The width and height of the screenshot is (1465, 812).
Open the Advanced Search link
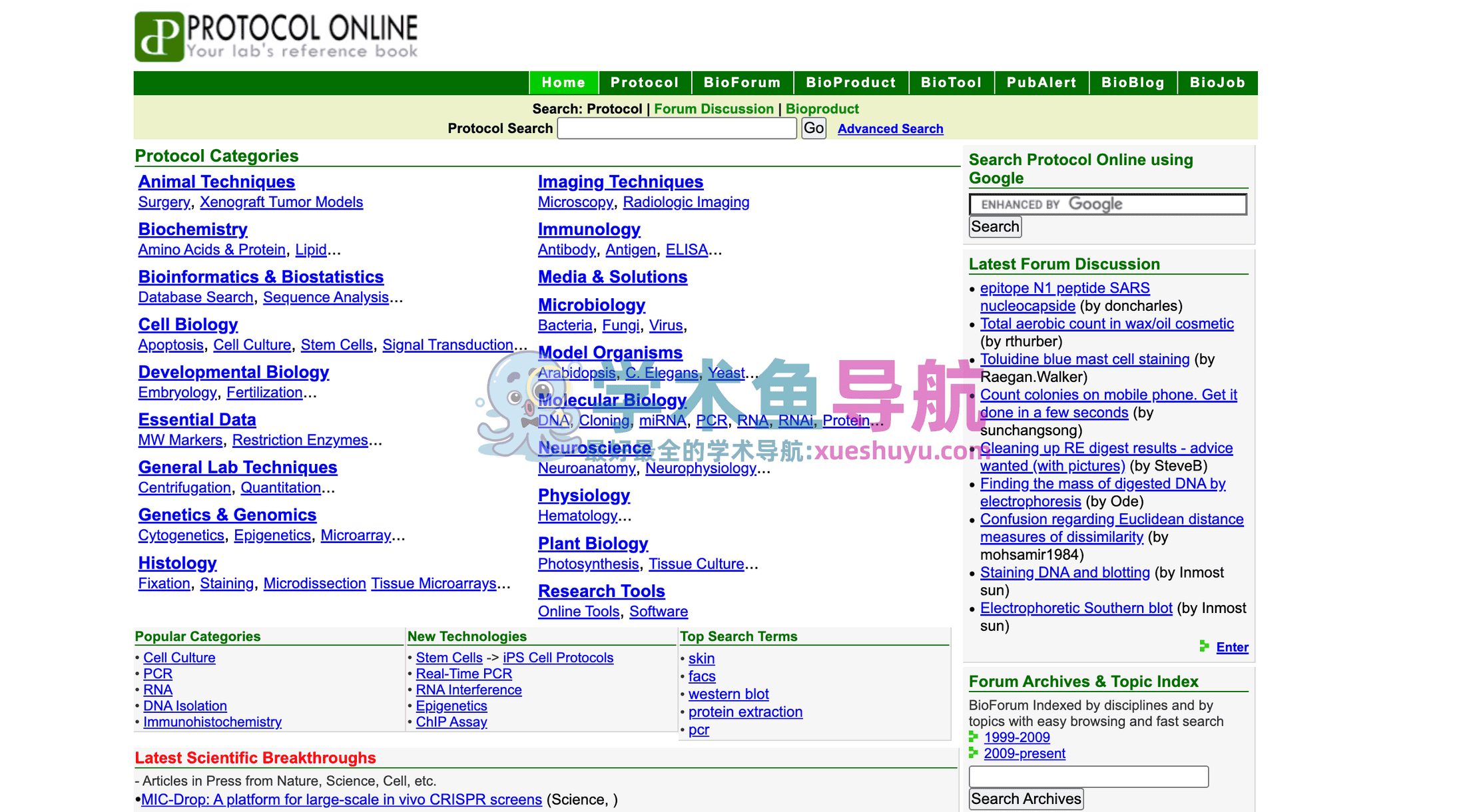click(890, 129)
